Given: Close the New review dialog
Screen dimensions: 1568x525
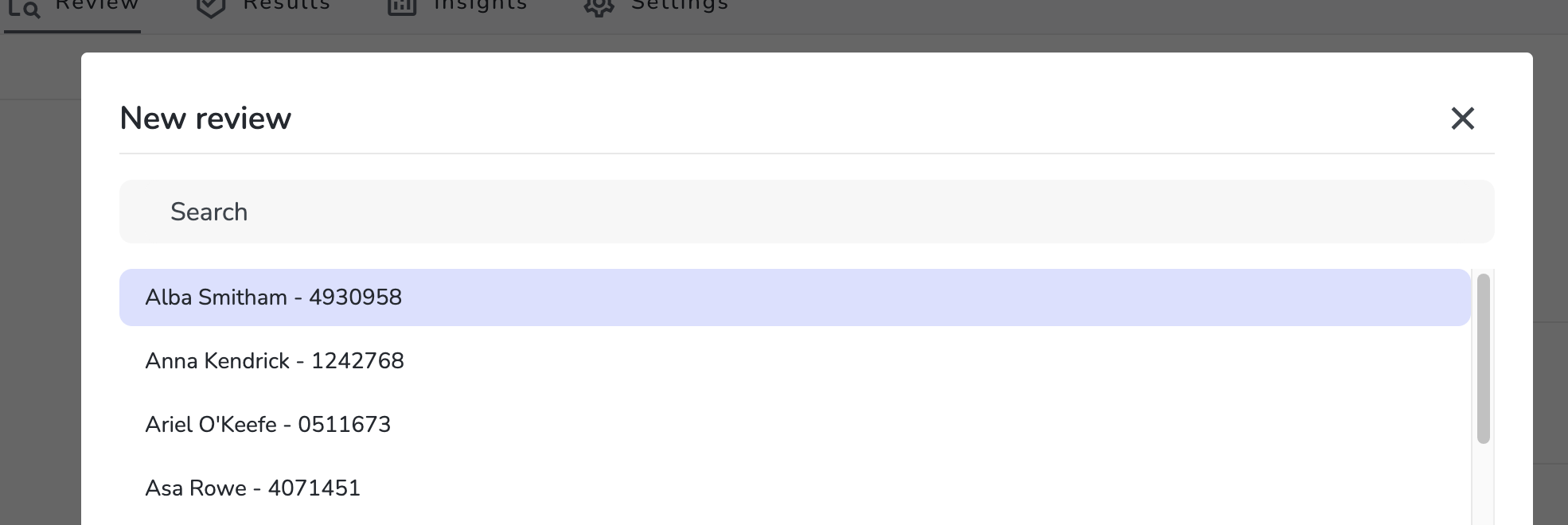Looking at the screenshot, I should pyautogui.click(x=1462, y=119).
